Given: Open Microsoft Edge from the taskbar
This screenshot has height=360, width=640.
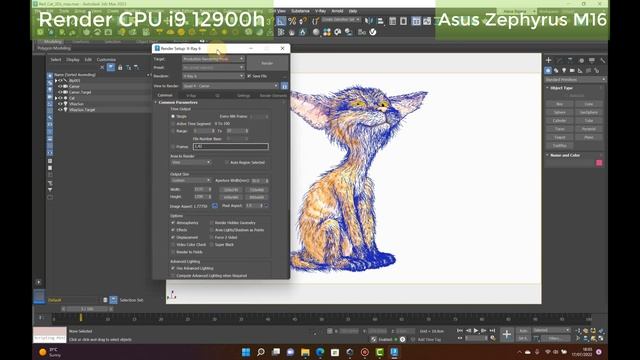Looking at the screenshot, I should pyautogui.click(x=320, y=352).
